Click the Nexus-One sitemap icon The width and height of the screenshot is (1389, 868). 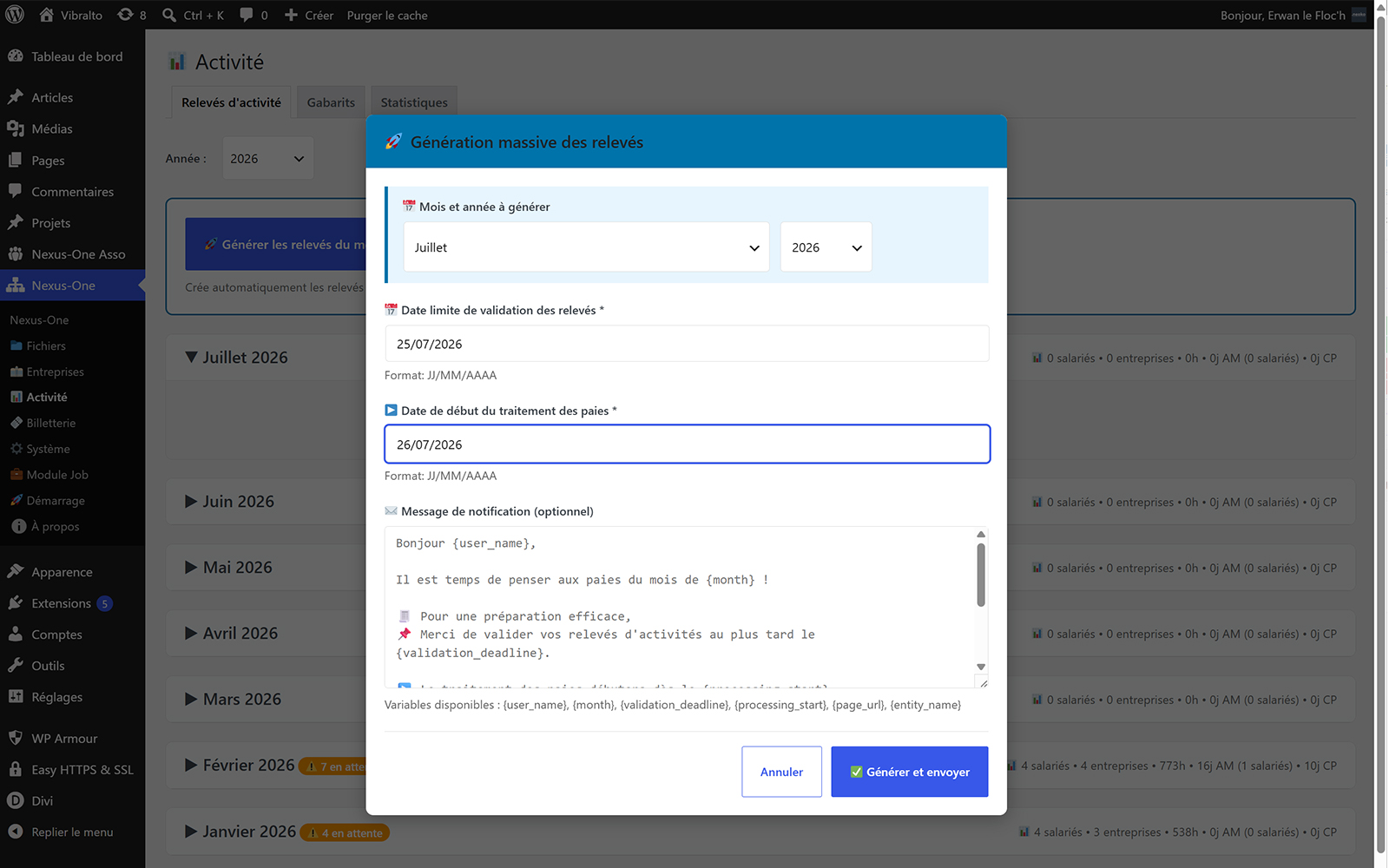pyautogui.click(x=16, y=286)
